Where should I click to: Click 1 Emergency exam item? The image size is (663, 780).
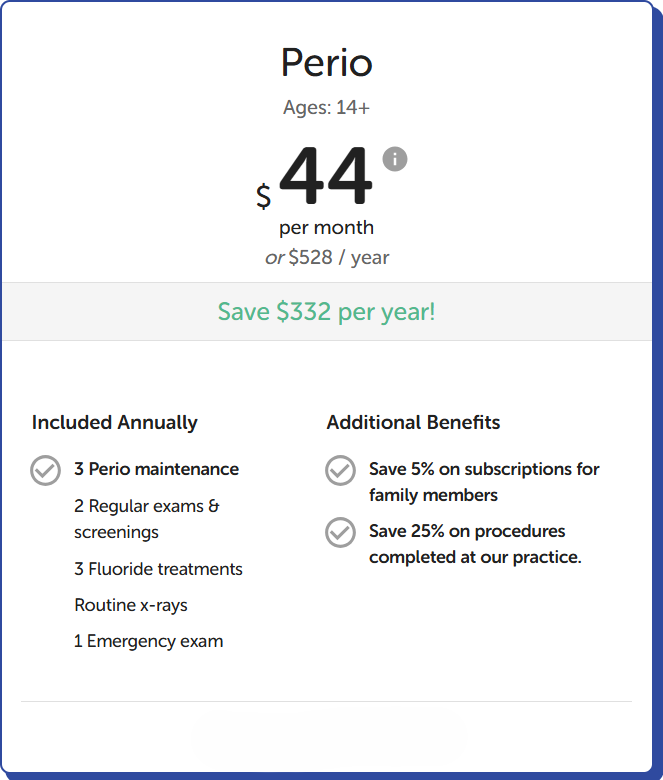click(148, 641)
